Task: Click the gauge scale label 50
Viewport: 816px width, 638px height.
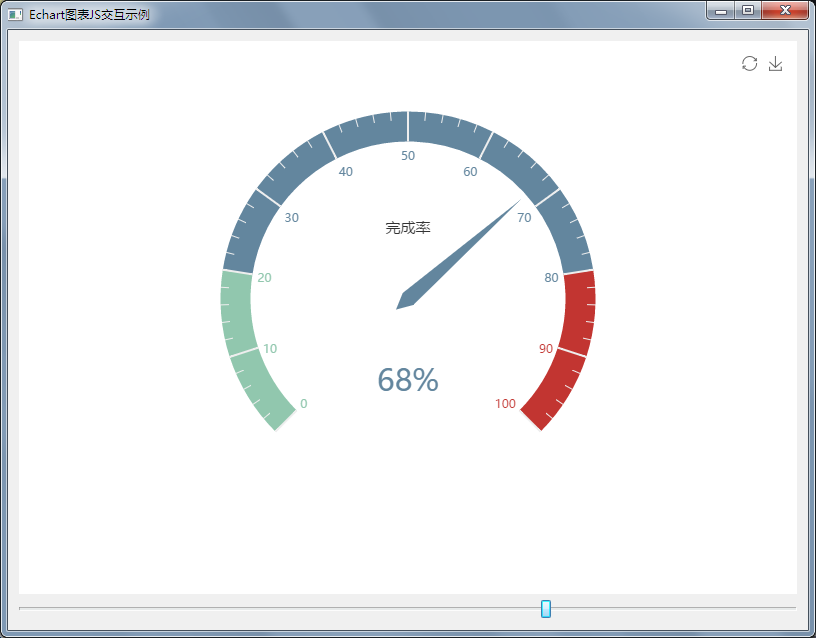Action: (x=408, y=155)
